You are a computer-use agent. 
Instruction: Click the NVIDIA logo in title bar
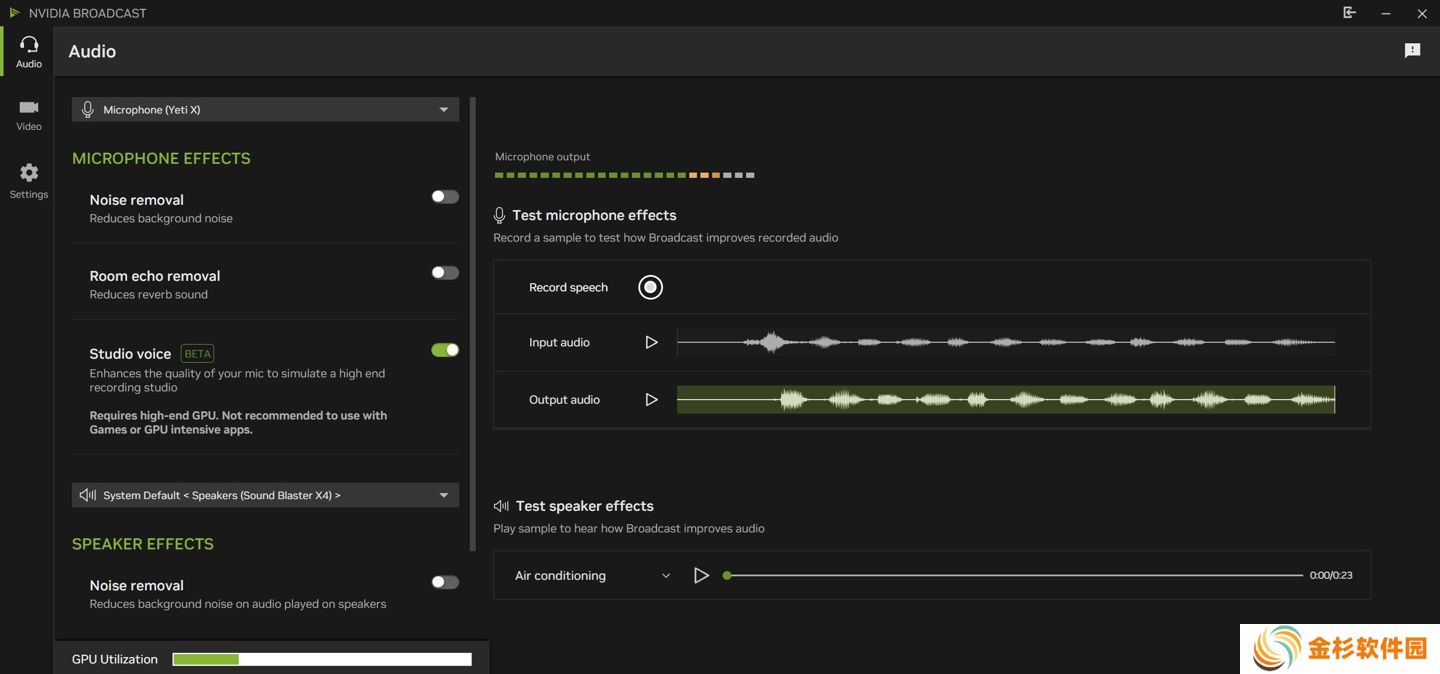pos(14,13)
